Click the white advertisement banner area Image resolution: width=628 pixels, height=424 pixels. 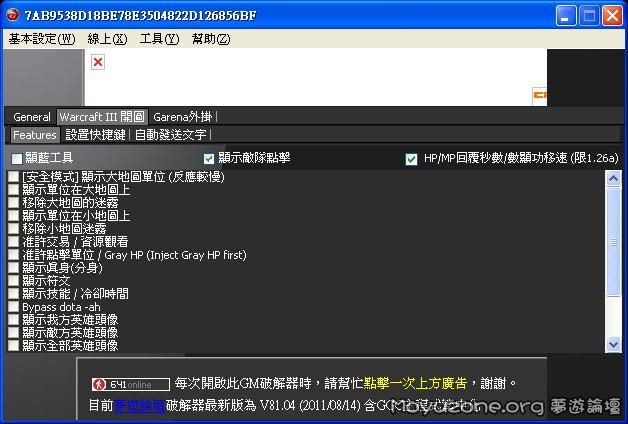316,77
